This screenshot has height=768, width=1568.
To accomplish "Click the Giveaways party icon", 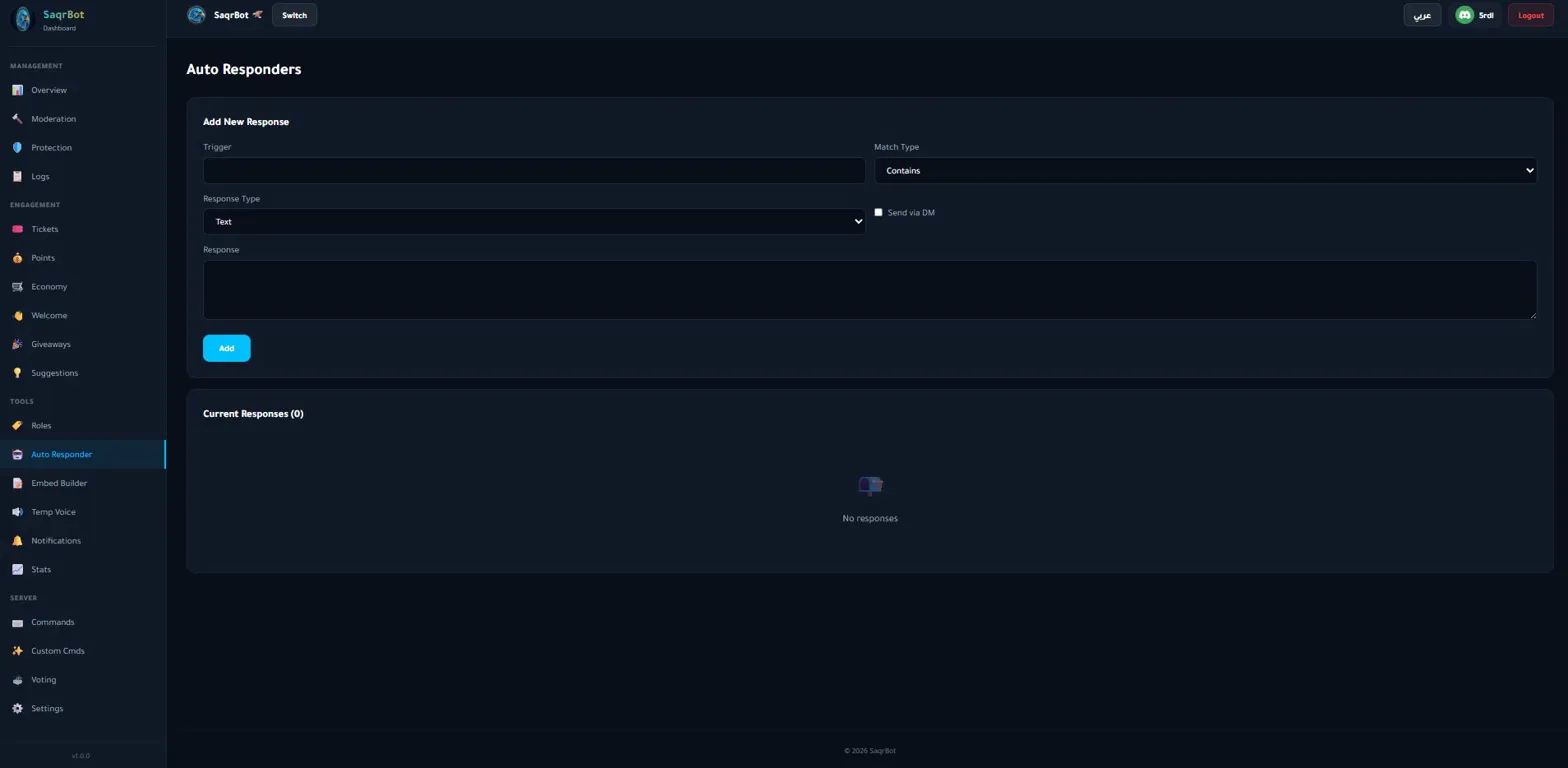I will click(x=17, y=344).
